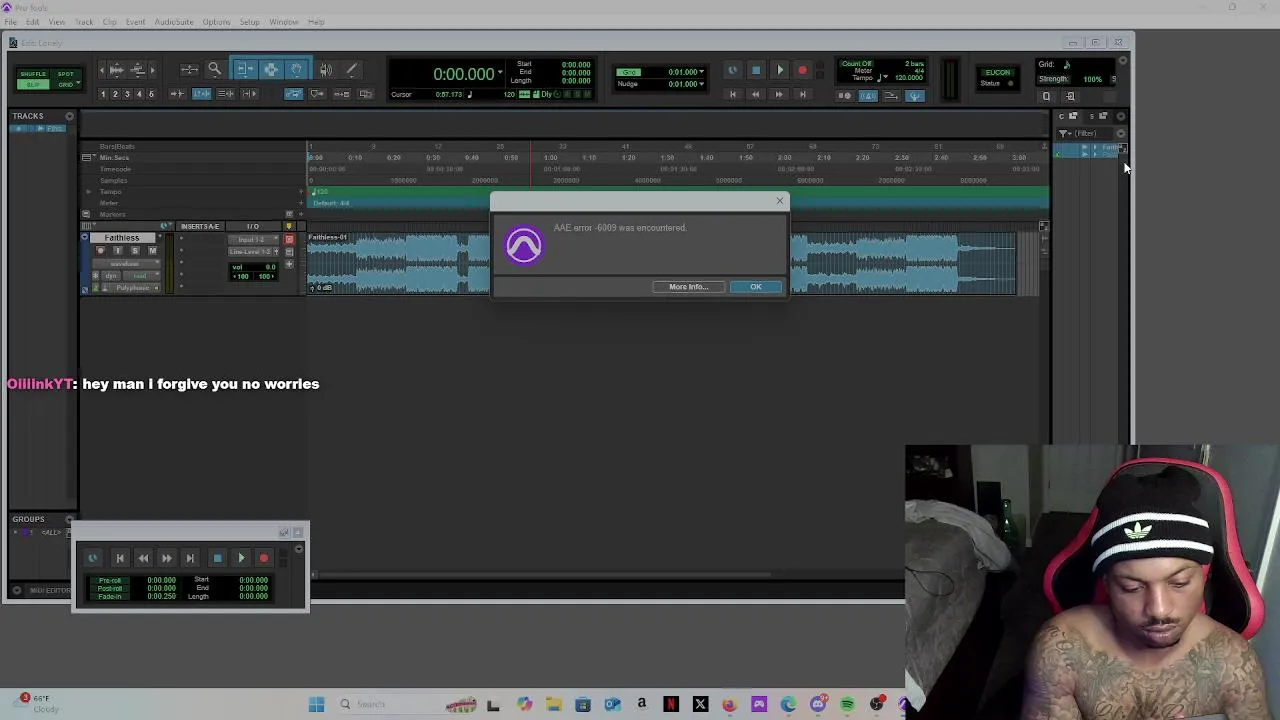
Task: Open Nudge value dropdown
Action: click(x=701, y=84)
